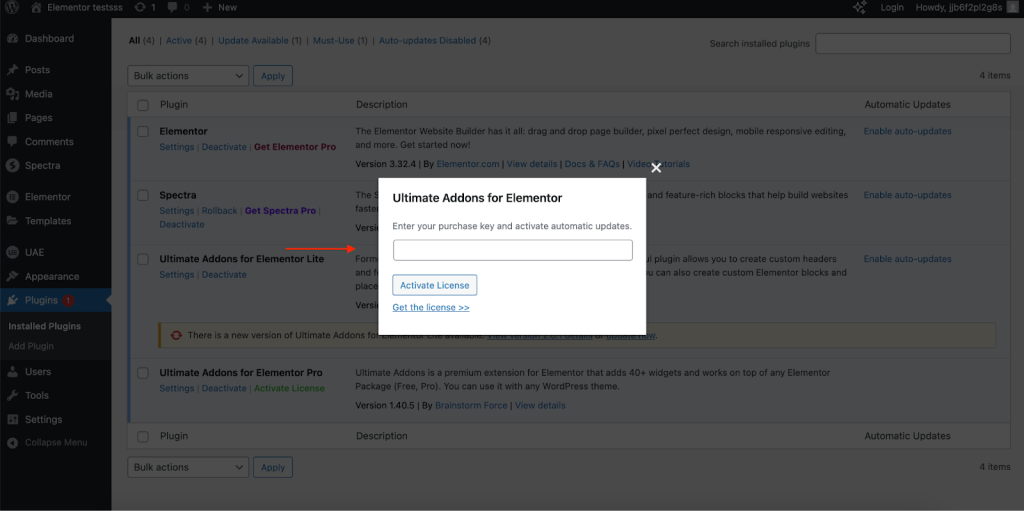This screenshot has height=511, width=1024.
Task: Collapse the admin sidebar menu
Action: (x=56, y=443)
